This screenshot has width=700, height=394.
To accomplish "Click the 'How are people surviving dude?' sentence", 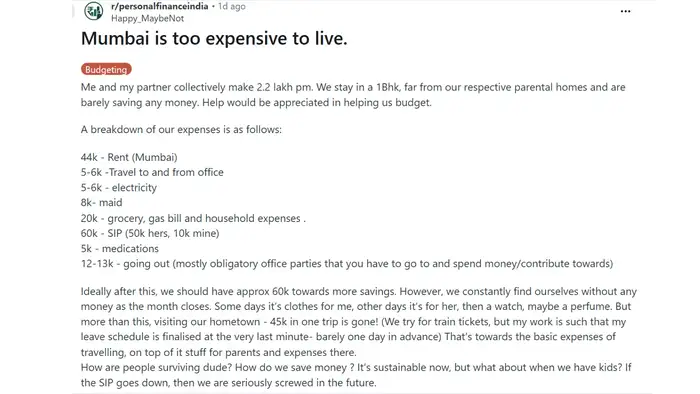I will [x=157, y=367].
